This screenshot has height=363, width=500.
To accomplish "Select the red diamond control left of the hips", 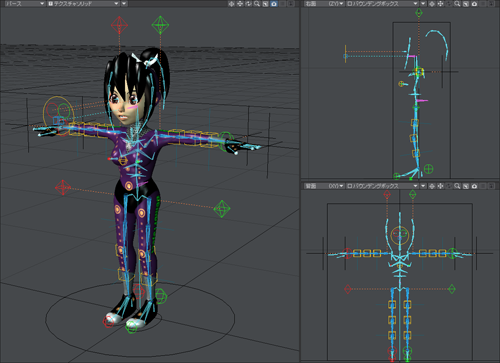I will [63, 187].
